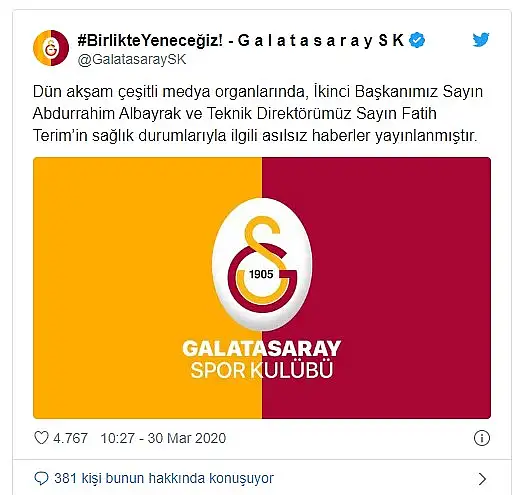Screen dimensions: 526x495
Task: Click 'SPOR KULÜBÜ' text on the image
Action: (x=262, y=370)
